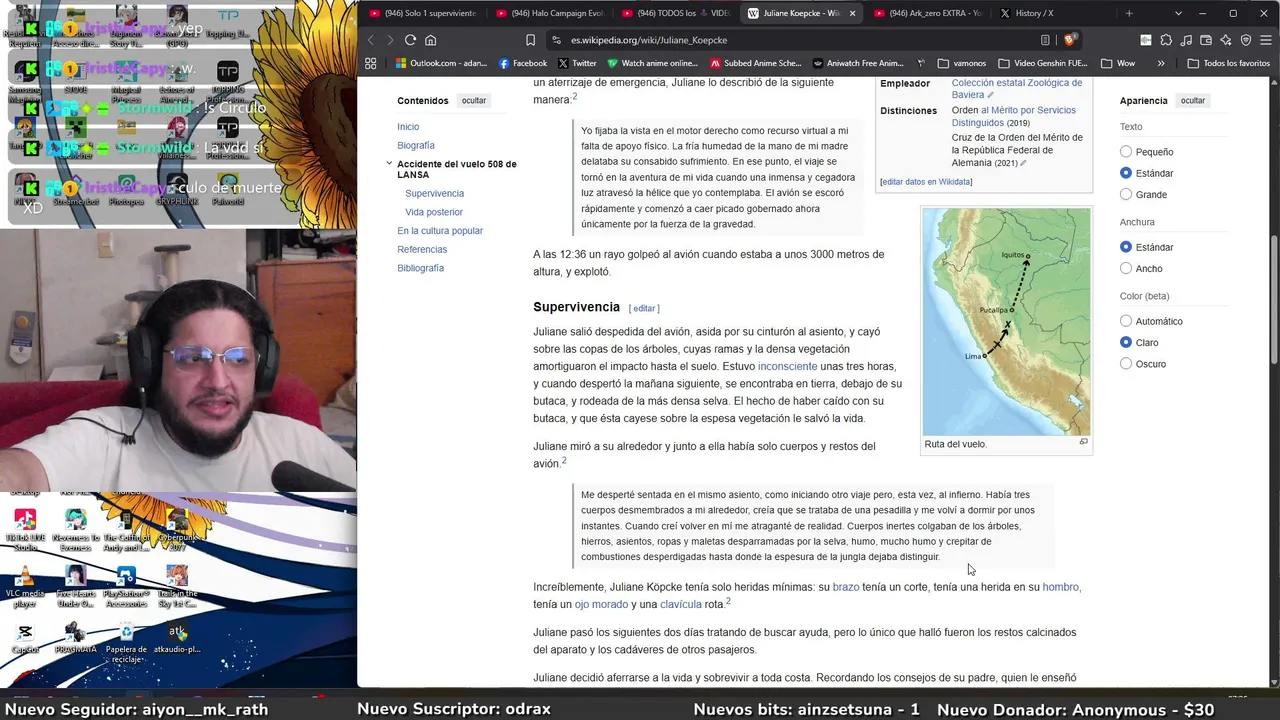Jump to Vida posterior in contents
The width and height of the screenshot is (1280, 720).
[434, 212]
